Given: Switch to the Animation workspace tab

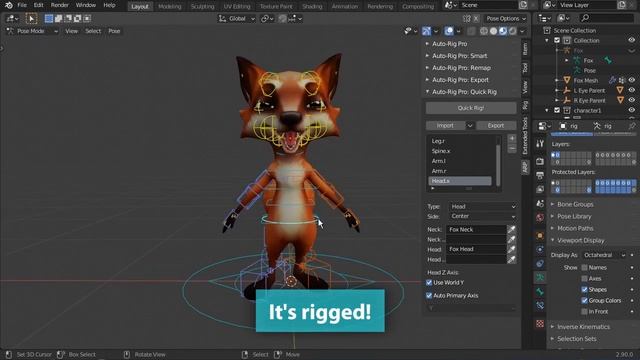Looking at the screenshot, I should 344,7.
